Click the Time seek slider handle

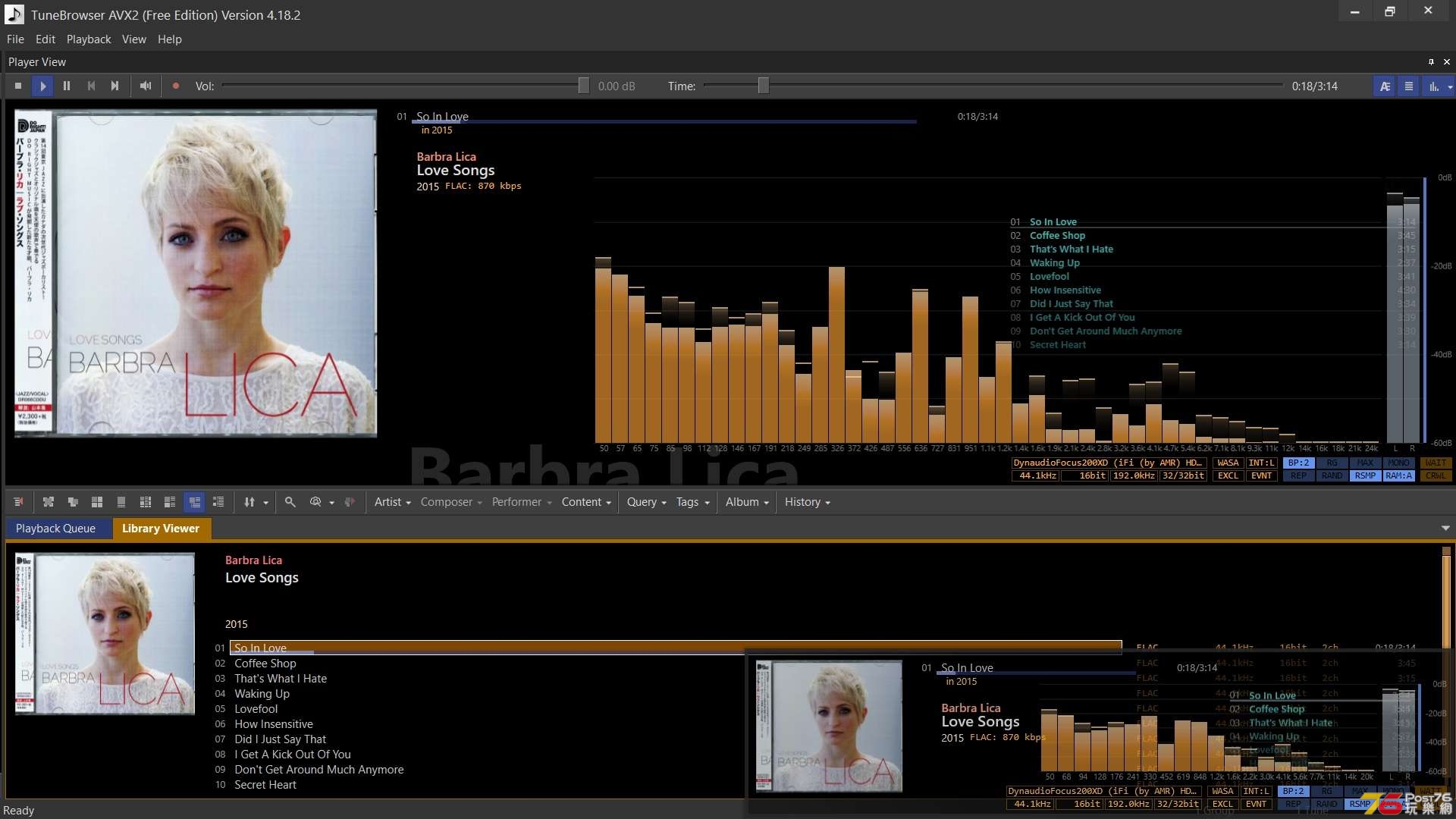point(764,86)
